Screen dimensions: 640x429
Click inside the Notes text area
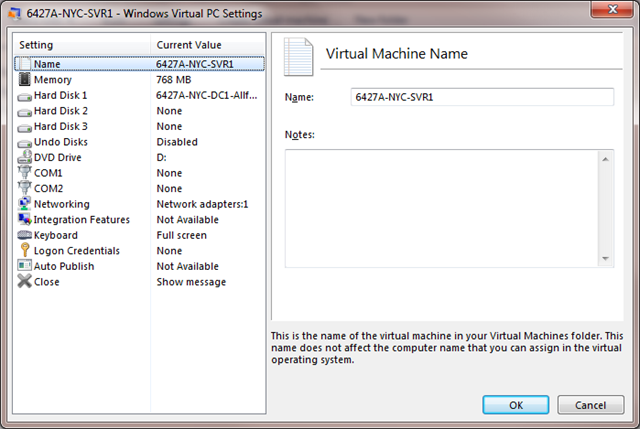point(442,209)
